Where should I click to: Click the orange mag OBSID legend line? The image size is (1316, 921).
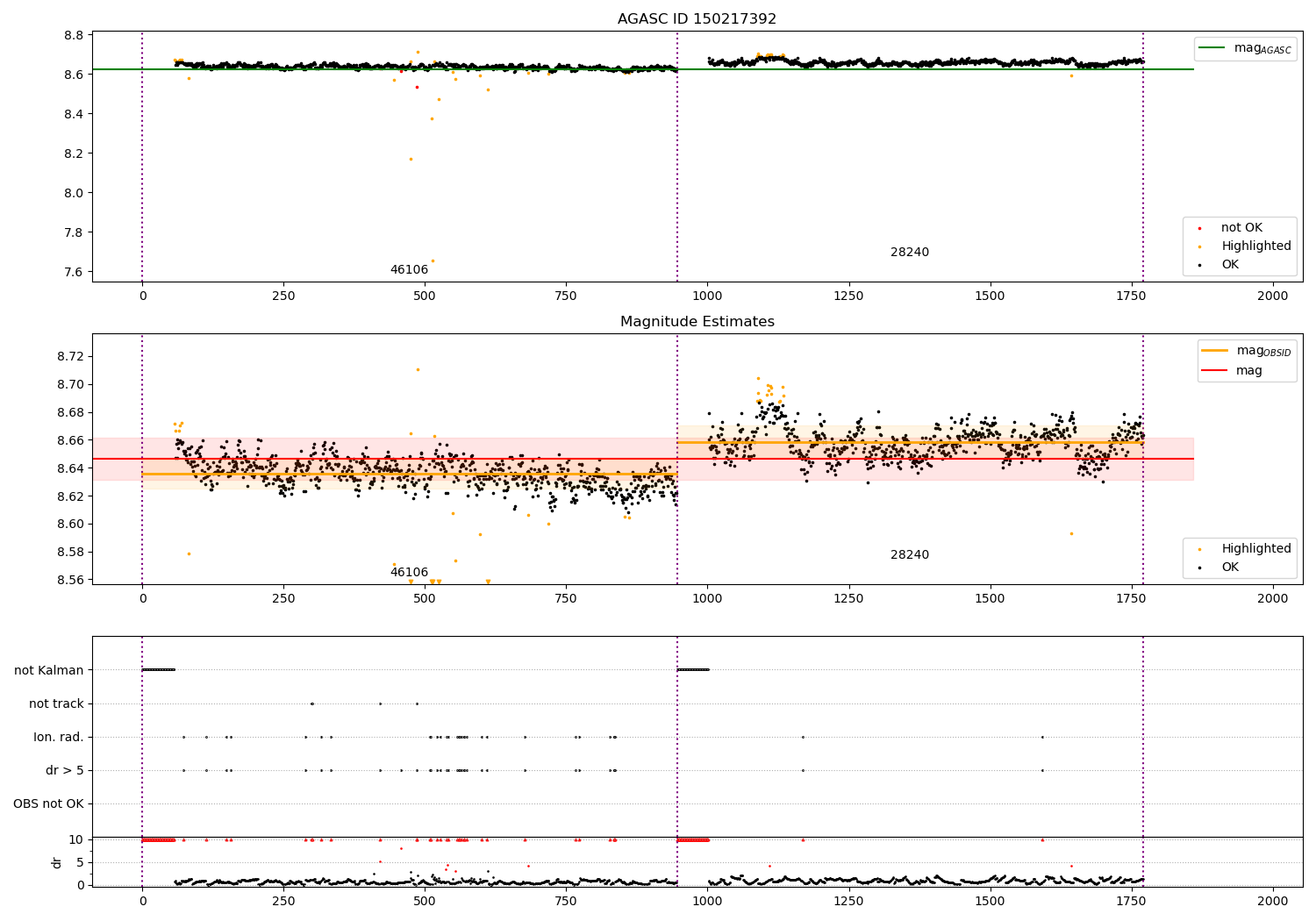[x=1214, y=350]
